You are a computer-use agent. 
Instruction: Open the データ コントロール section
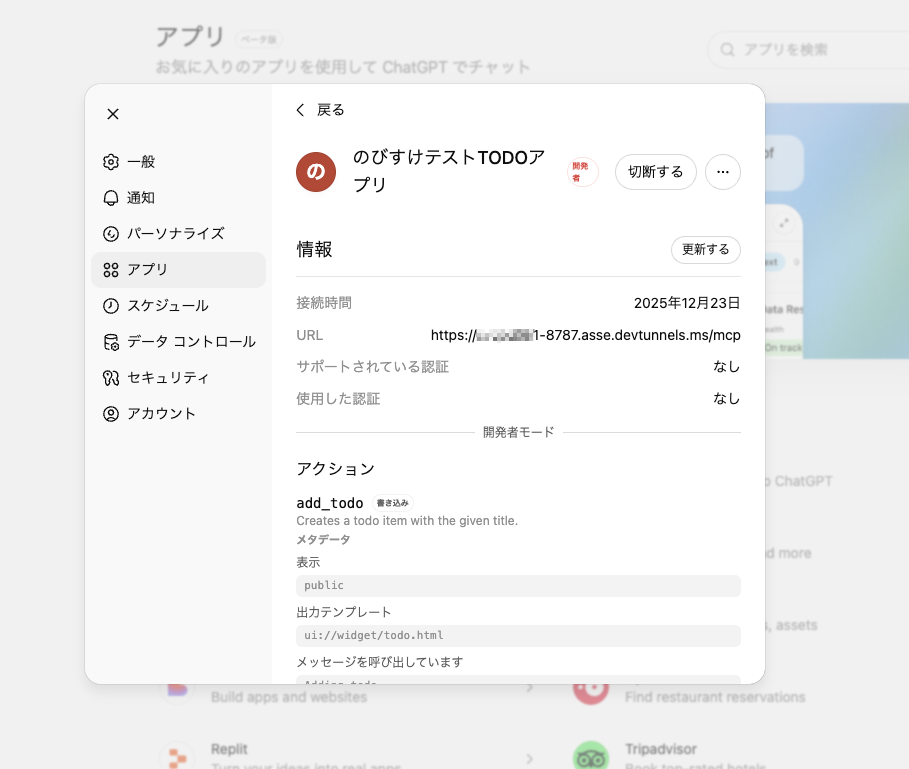[x=179, y=342]
